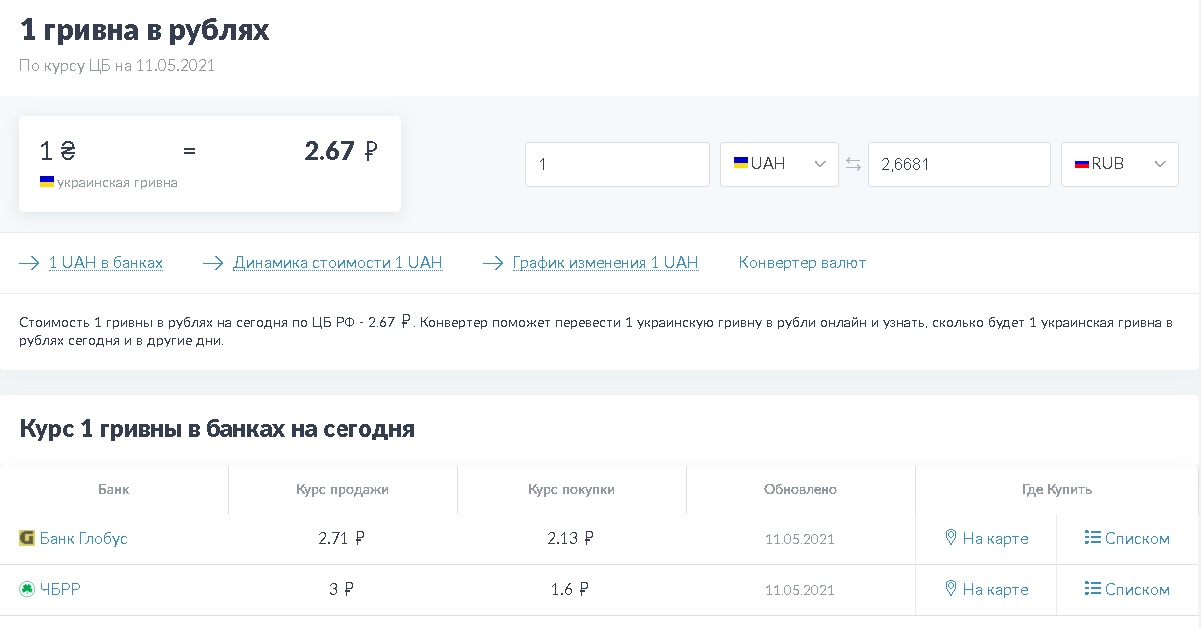Open the '1 UAH в банках' link
This screenshot has height=629, width=1201.
click(x=106, y=263)
